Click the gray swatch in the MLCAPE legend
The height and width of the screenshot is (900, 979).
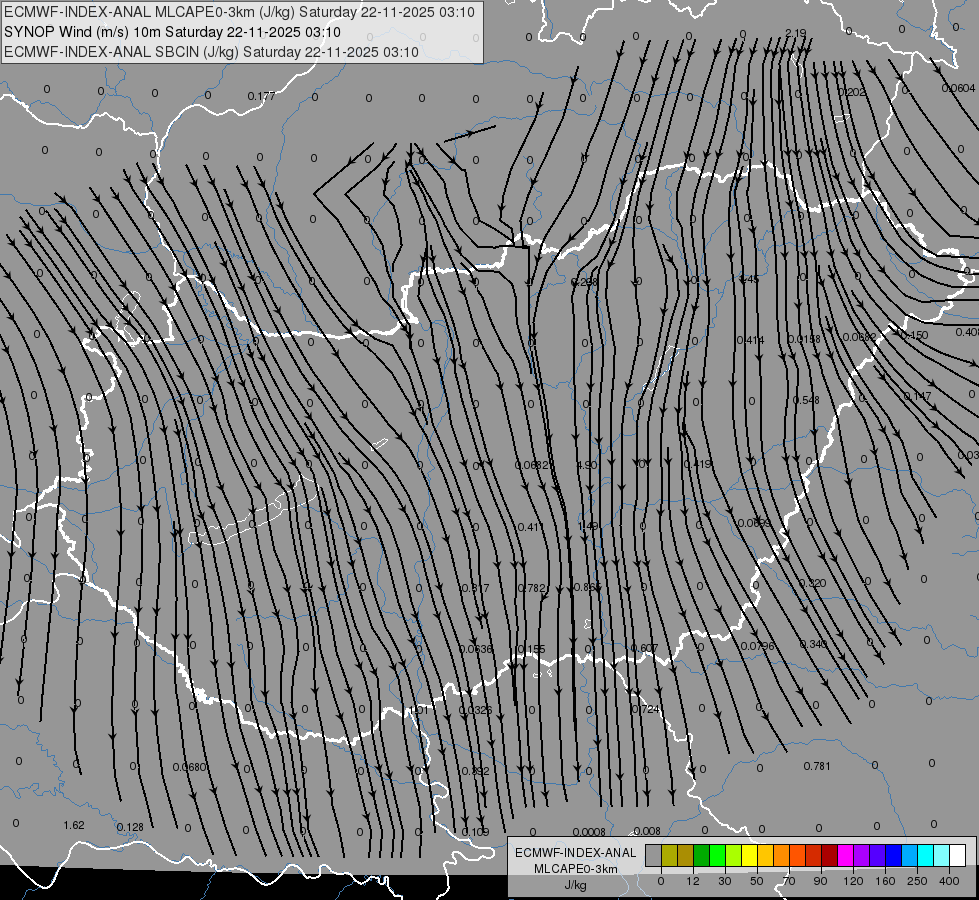click(654, 856)
